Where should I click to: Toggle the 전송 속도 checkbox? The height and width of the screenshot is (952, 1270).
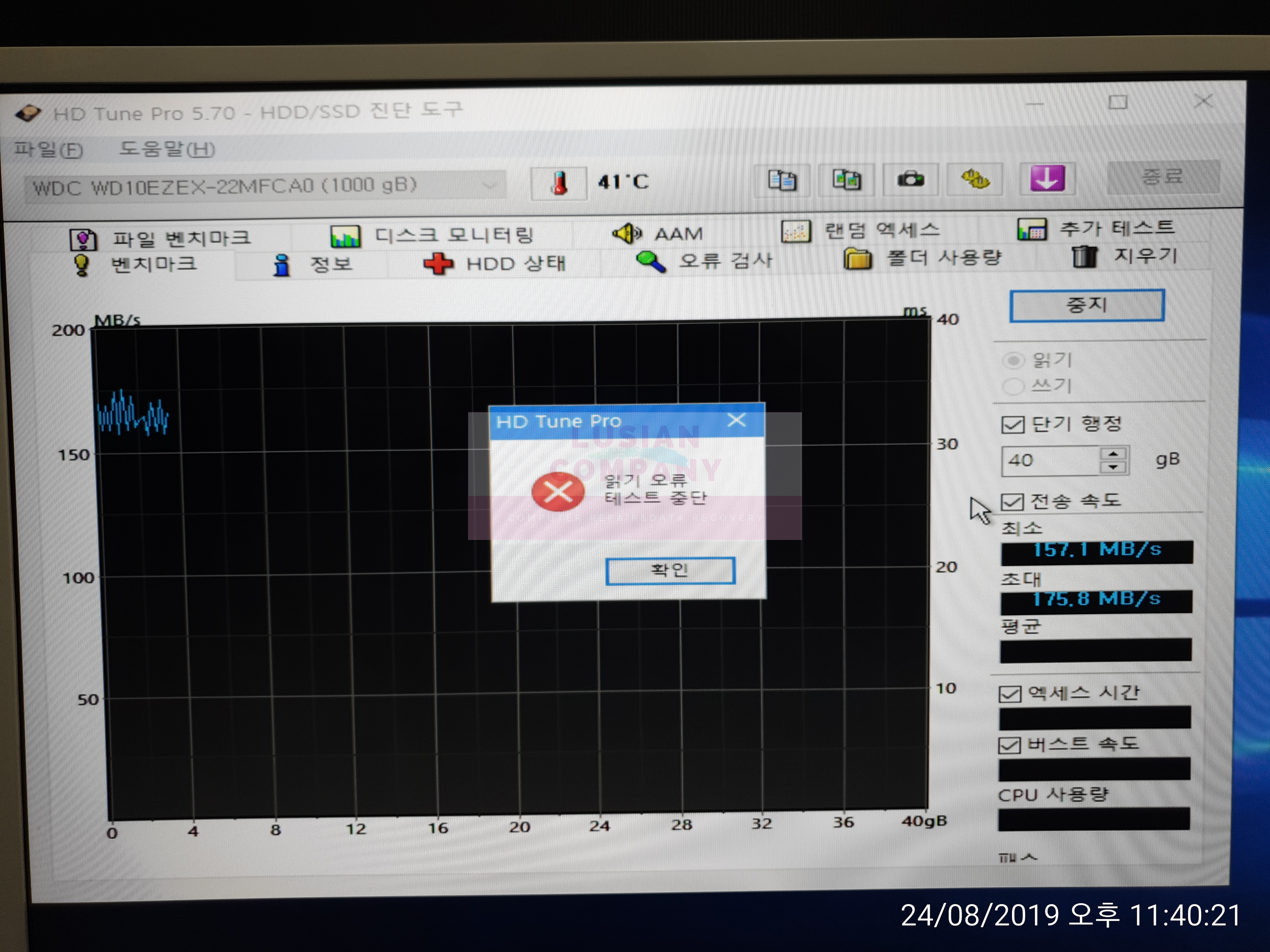point(1012,502)
